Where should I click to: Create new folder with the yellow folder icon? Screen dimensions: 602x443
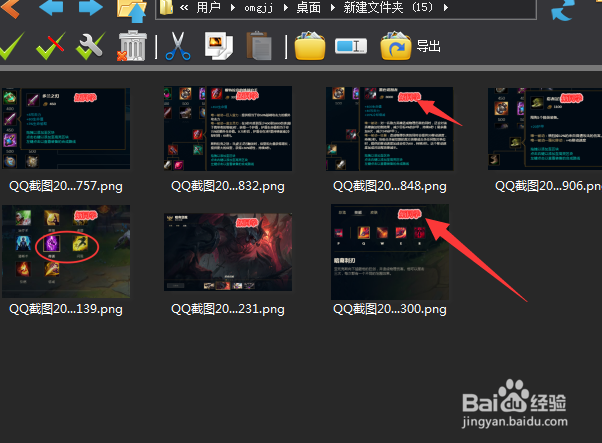coord(310,46)
